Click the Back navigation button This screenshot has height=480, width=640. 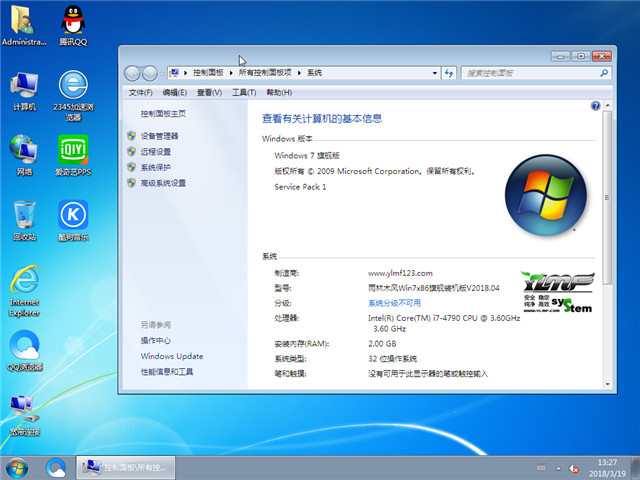tap(132, 73)
